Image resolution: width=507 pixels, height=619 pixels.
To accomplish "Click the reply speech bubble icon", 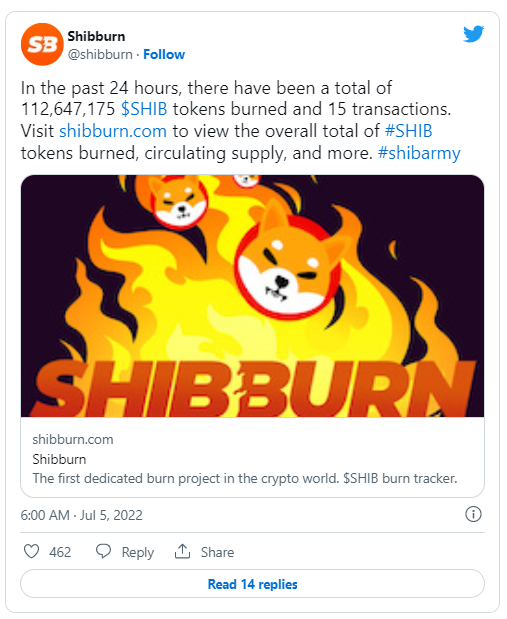I will tap(103, 551).
